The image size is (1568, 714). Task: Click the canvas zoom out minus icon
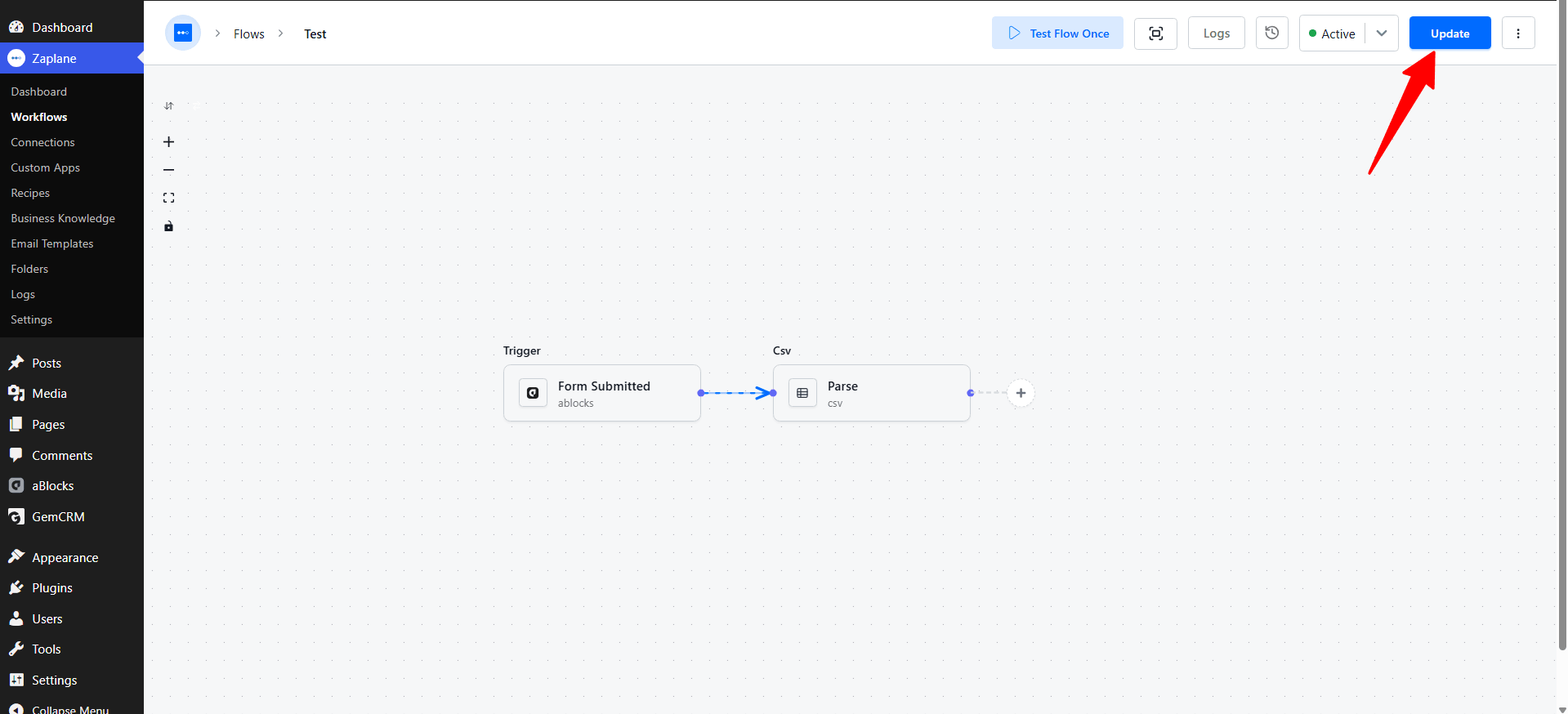[169, 170]
